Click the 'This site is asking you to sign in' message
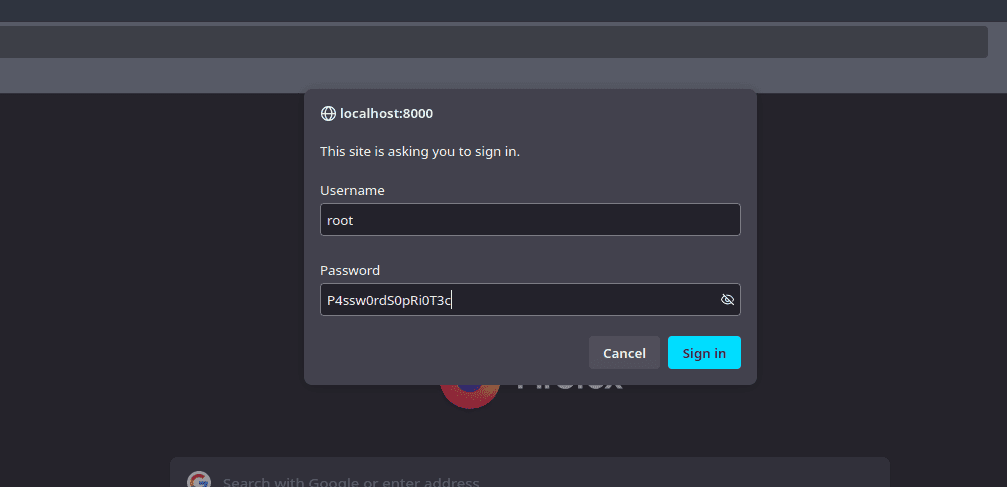This screenshot has width=1007, height=487. pyautogui.click(x=420, y=152)
